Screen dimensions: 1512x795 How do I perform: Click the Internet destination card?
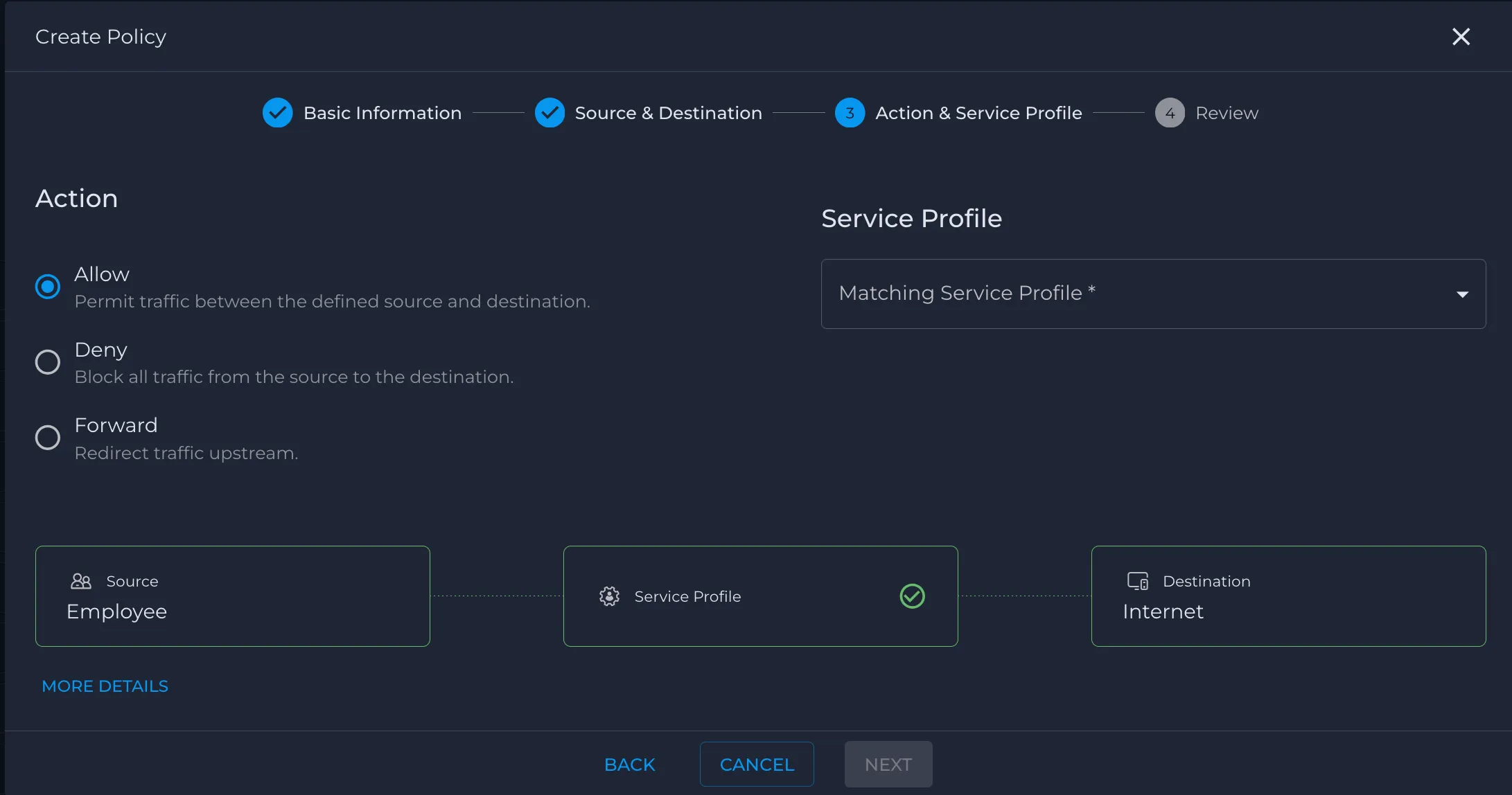pyautogui.click(x=1288, y=596)
